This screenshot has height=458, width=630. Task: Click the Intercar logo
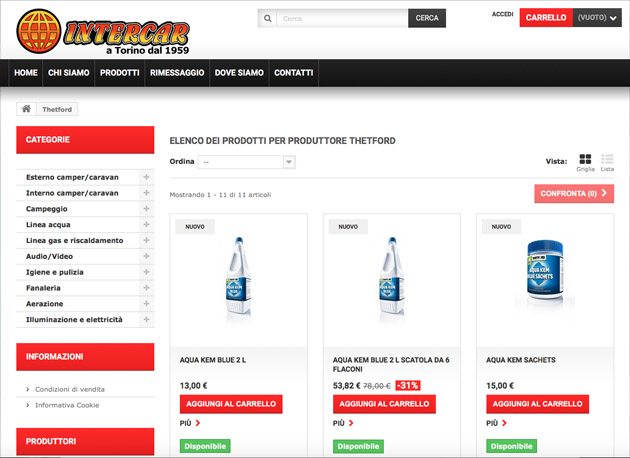pyautogui.click(x=102, y=30)
